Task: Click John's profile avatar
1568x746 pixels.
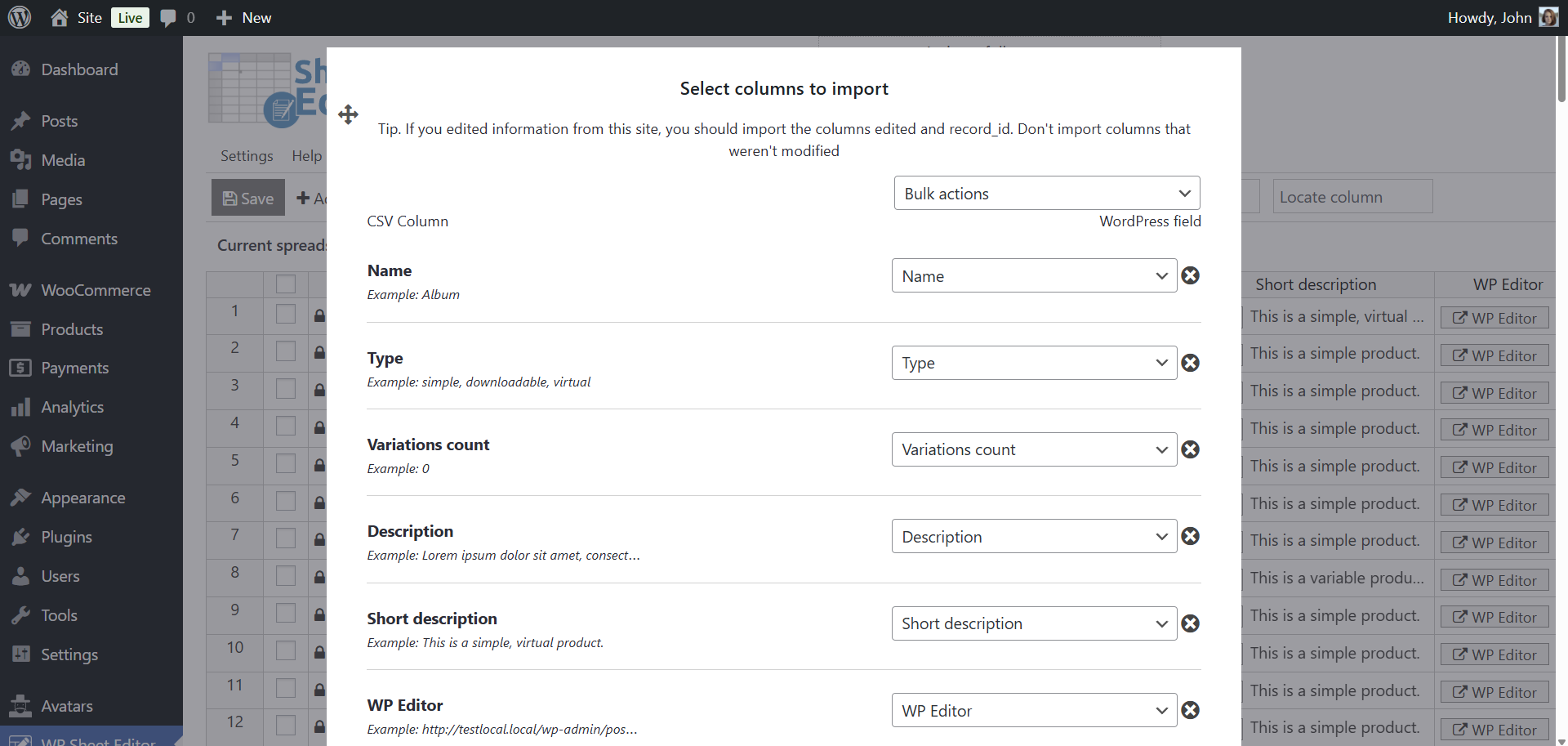Action: [x=1548, y=17]
